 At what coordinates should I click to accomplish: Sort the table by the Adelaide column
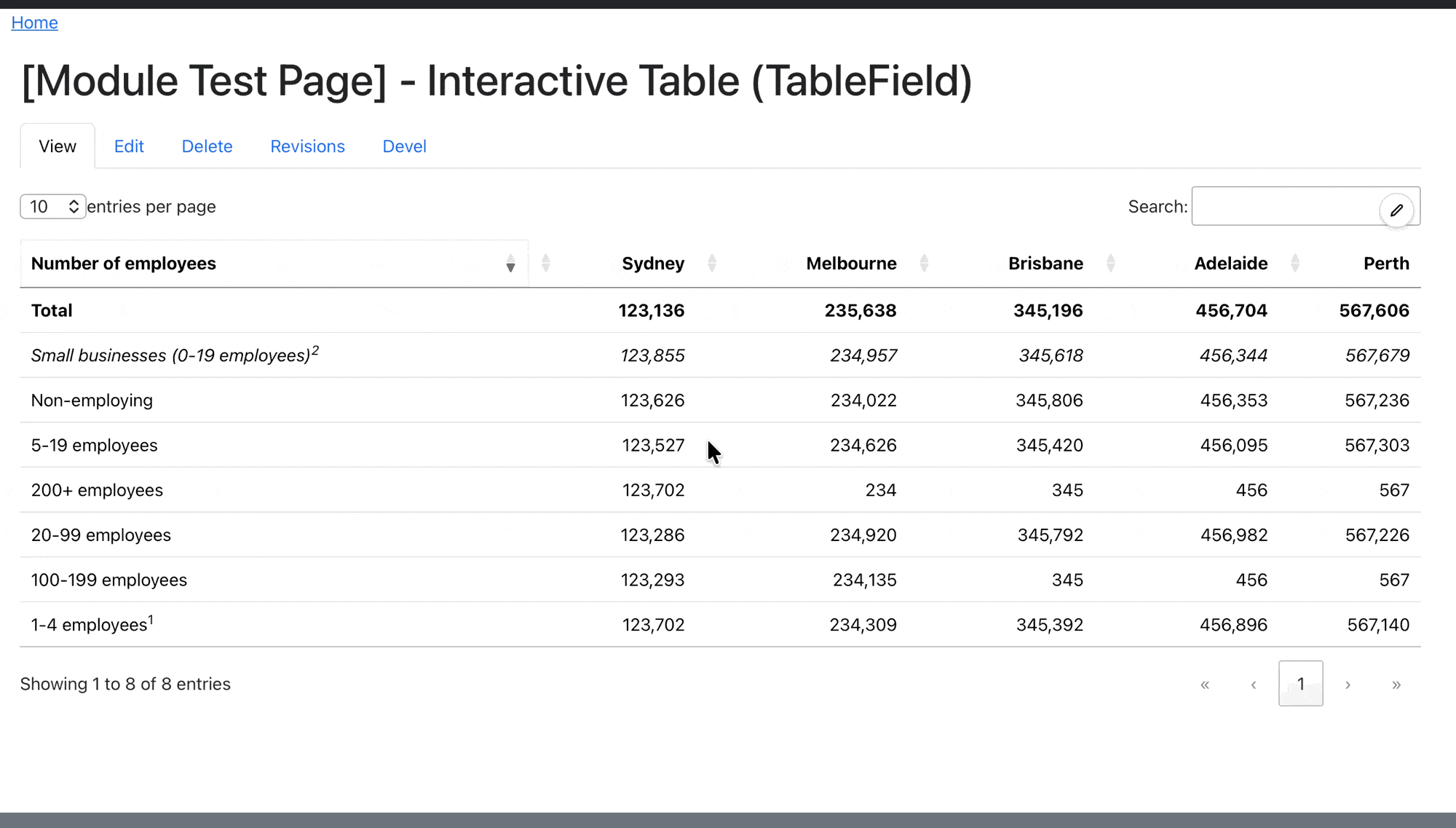[x=1230, y=264]
